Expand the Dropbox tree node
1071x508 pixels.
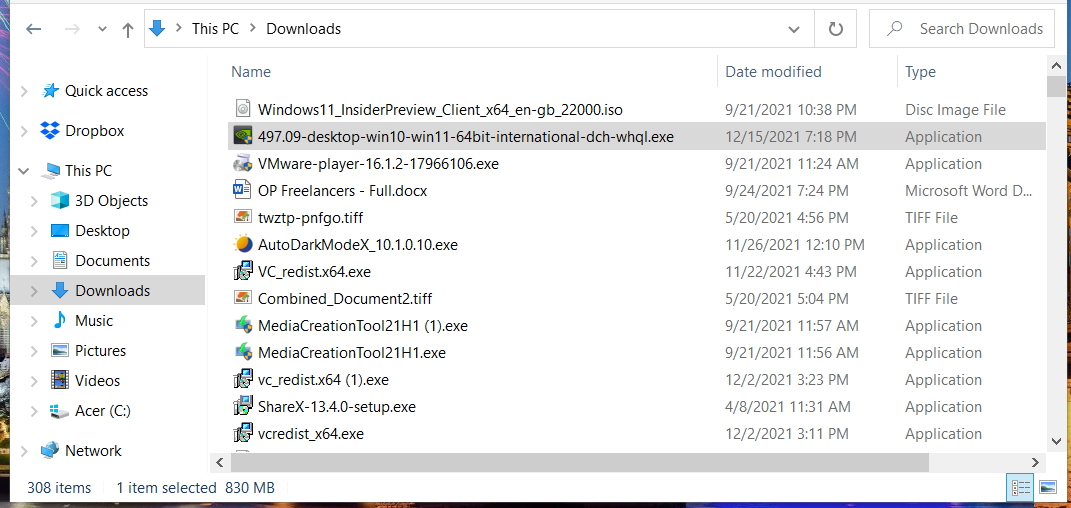click(25, 130)
